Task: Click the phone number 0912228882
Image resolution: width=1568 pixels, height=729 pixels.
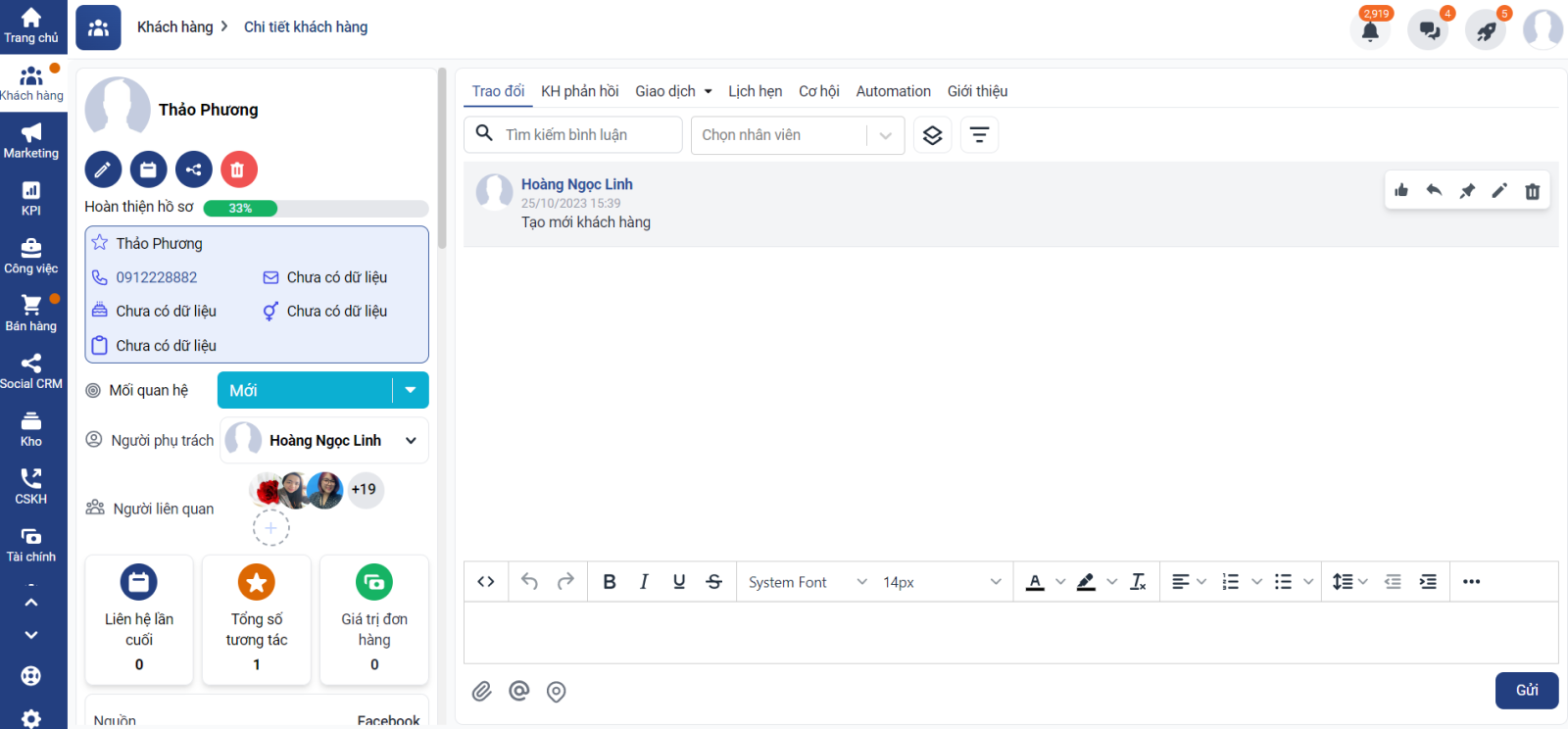Action: pos(157,277)
